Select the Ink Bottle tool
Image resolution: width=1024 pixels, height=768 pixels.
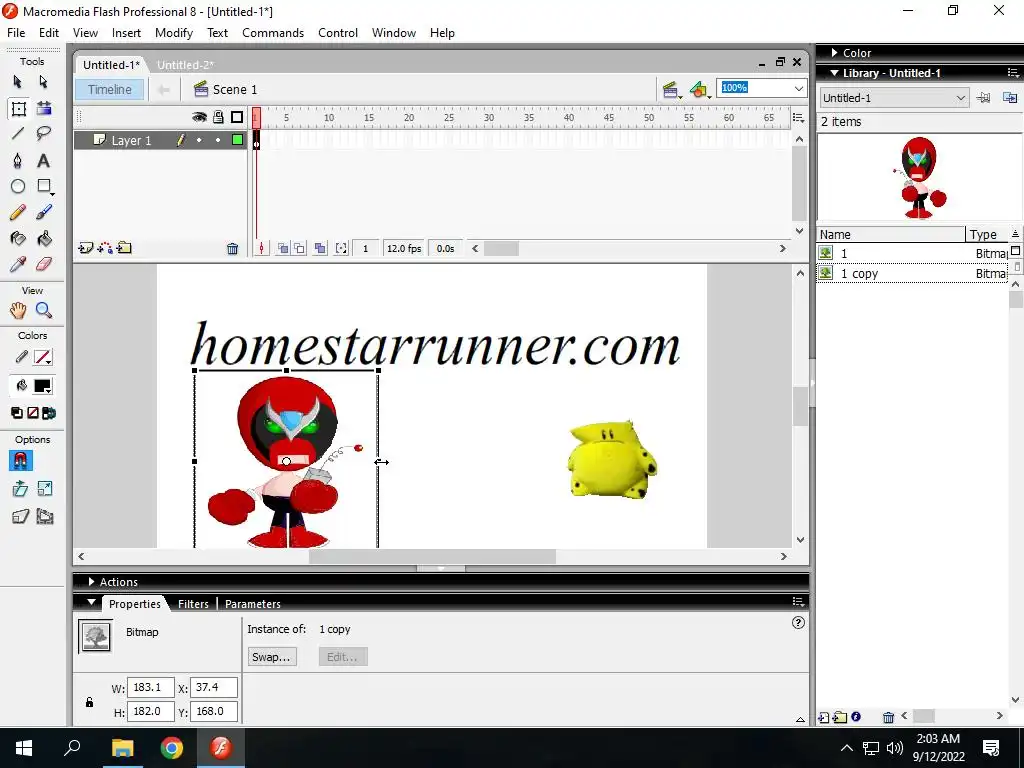(18, 238)
